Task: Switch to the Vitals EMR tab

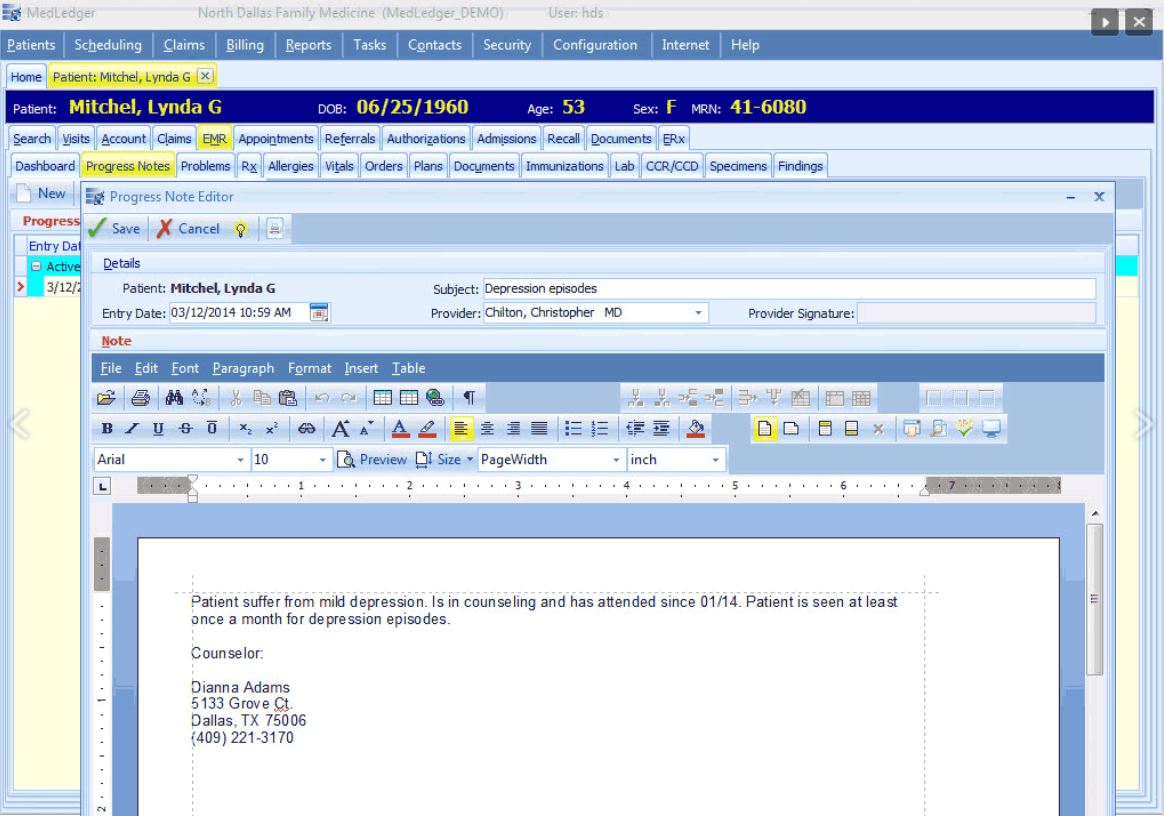Action: pos(339,166)
